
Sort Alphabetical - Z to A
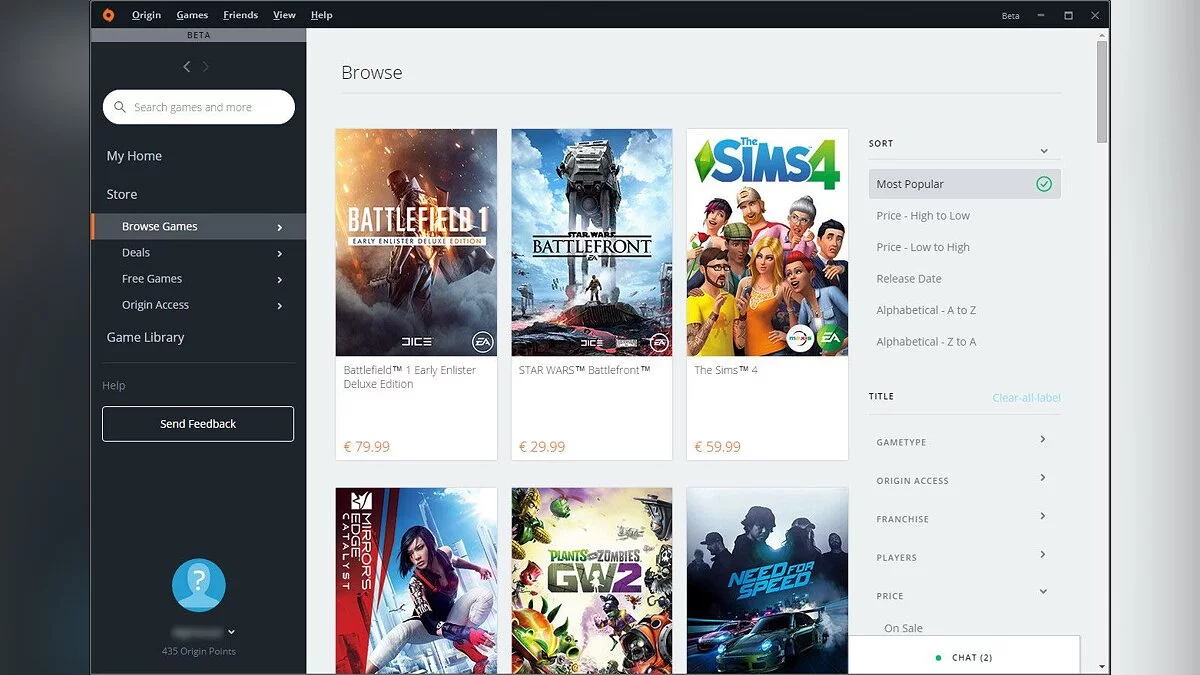click(x=926, y=342)
